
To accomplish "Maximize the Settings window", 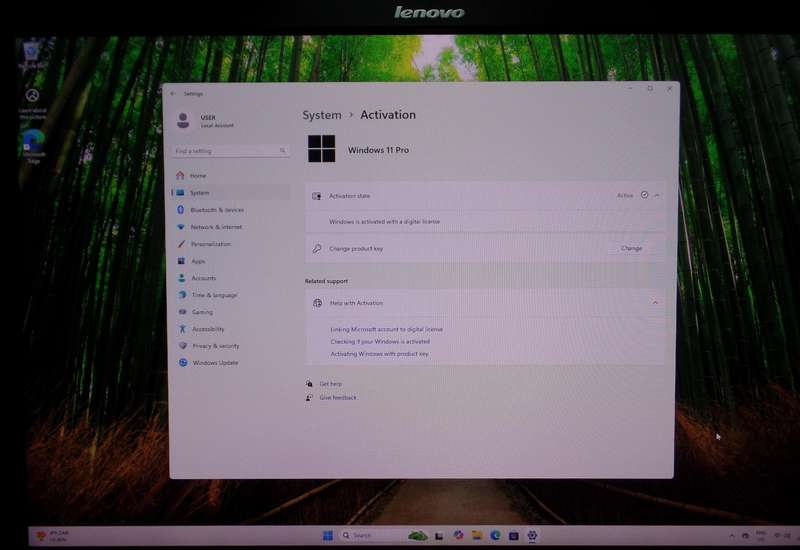I will (x=650, y=88).
